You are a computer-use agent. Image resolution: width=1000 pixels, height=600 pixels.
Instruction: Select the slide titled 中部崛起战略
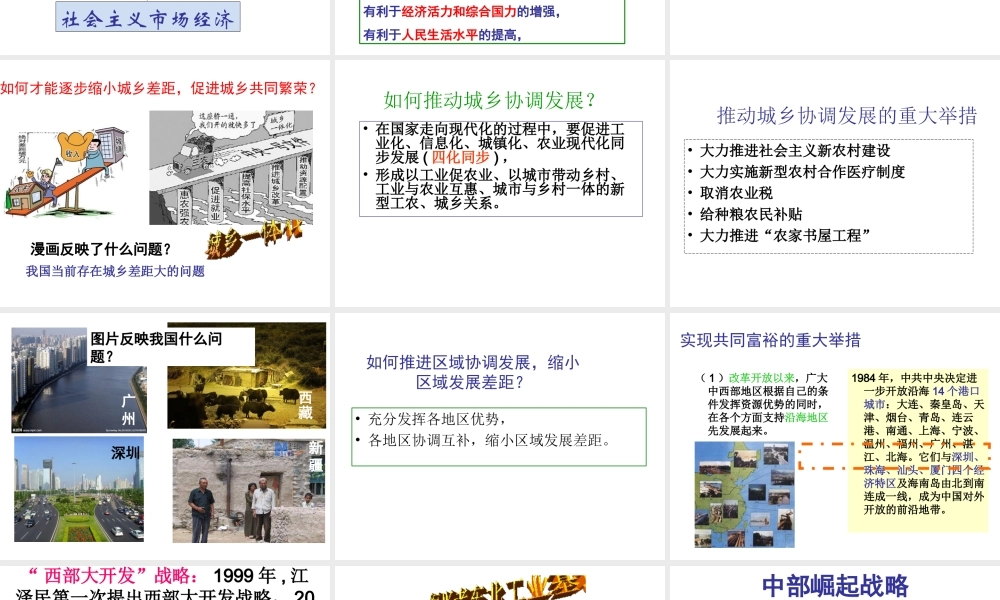[x=835, y=583]
